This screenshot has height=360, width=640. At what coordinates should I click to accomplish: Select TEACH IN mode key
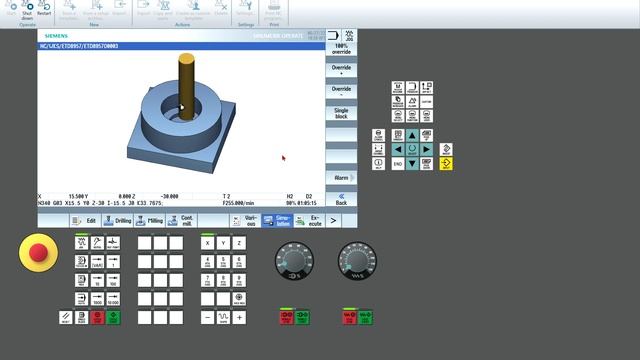[x=81, y=262]
